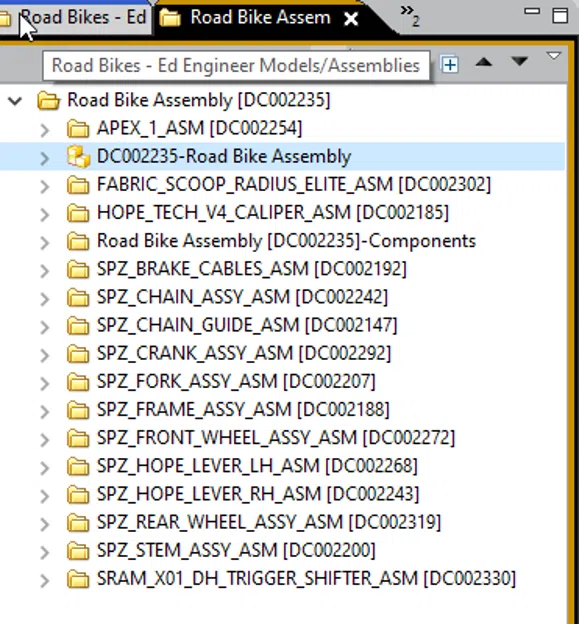Click the down arrow toolbar icon
This screenshot has height=625, width=579.
[x=519, y=61]
